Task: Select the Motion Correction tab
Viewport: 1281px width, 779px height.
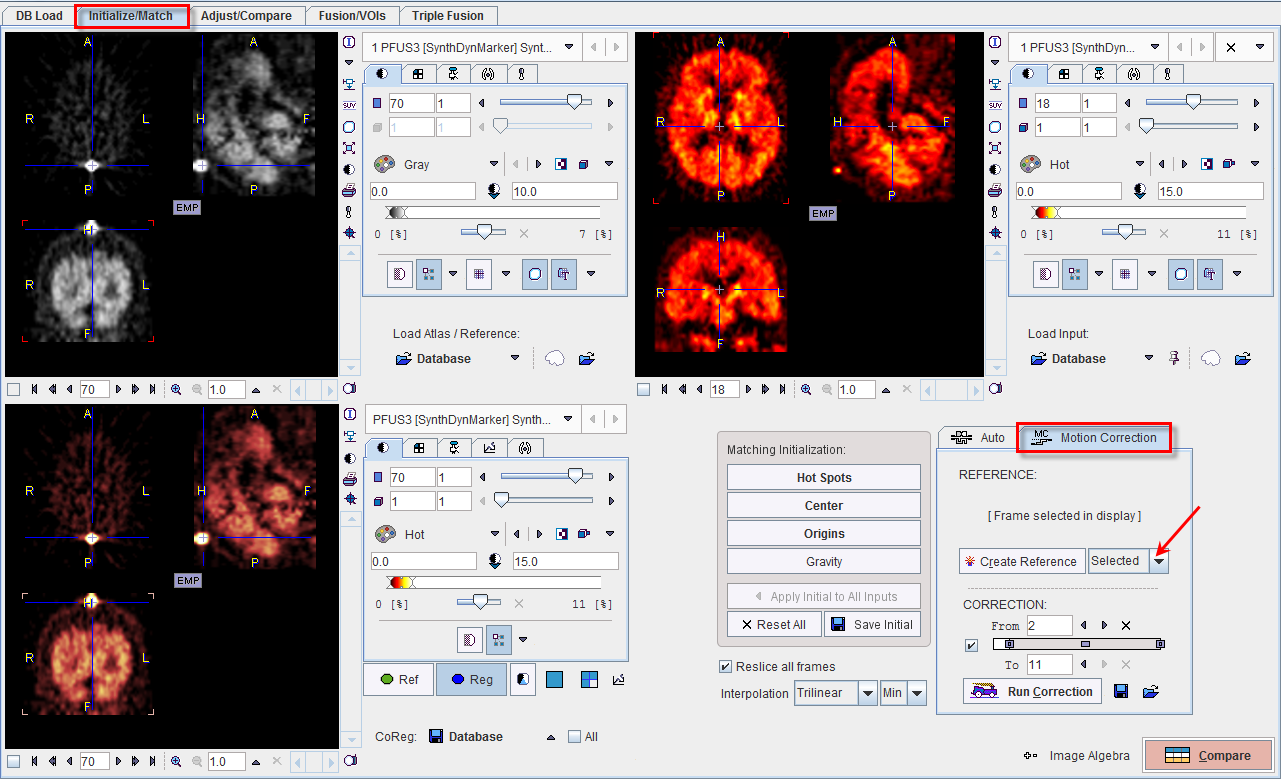Action: (x=1094, y=438)
